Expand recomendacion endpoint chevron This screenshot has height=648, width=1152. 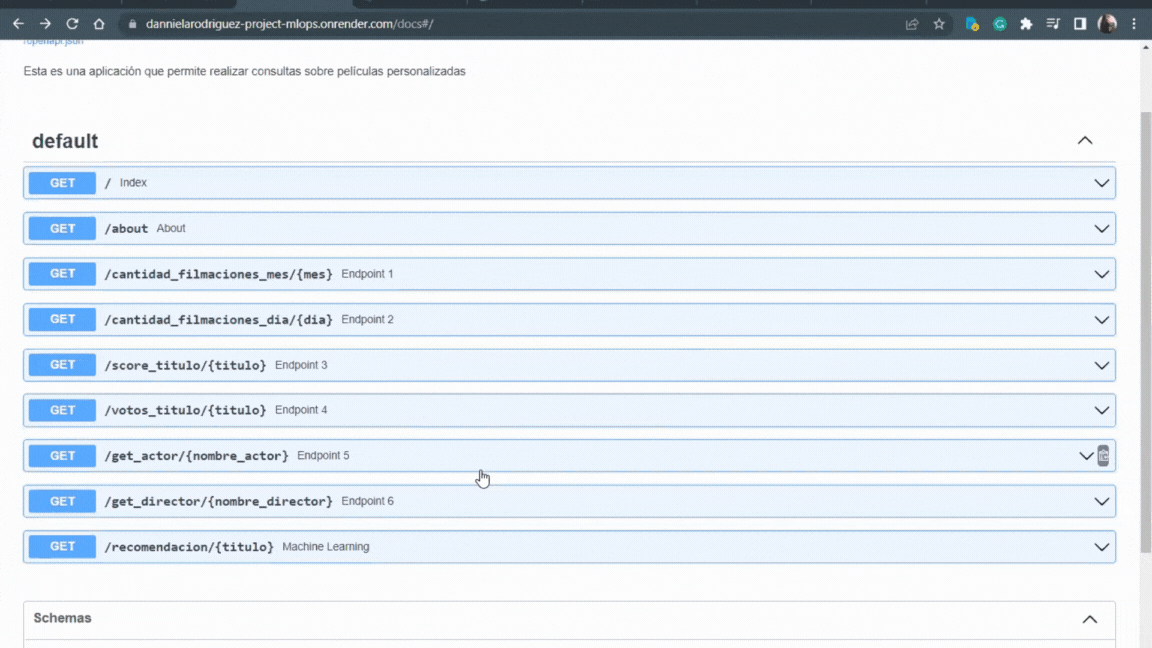[1101, 547]
